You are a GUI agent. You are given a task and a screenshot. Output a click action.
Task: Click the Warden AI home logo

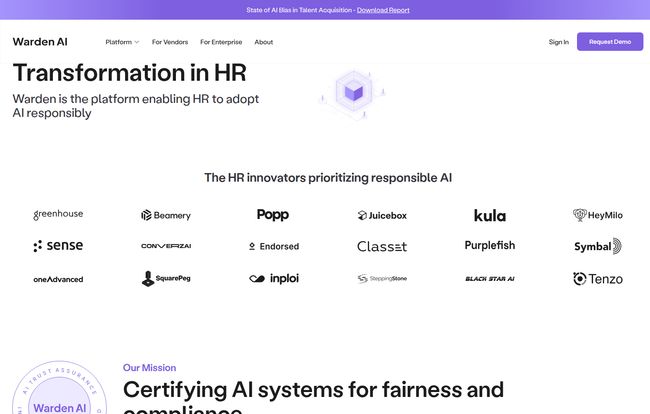click(x=40, y=42)
